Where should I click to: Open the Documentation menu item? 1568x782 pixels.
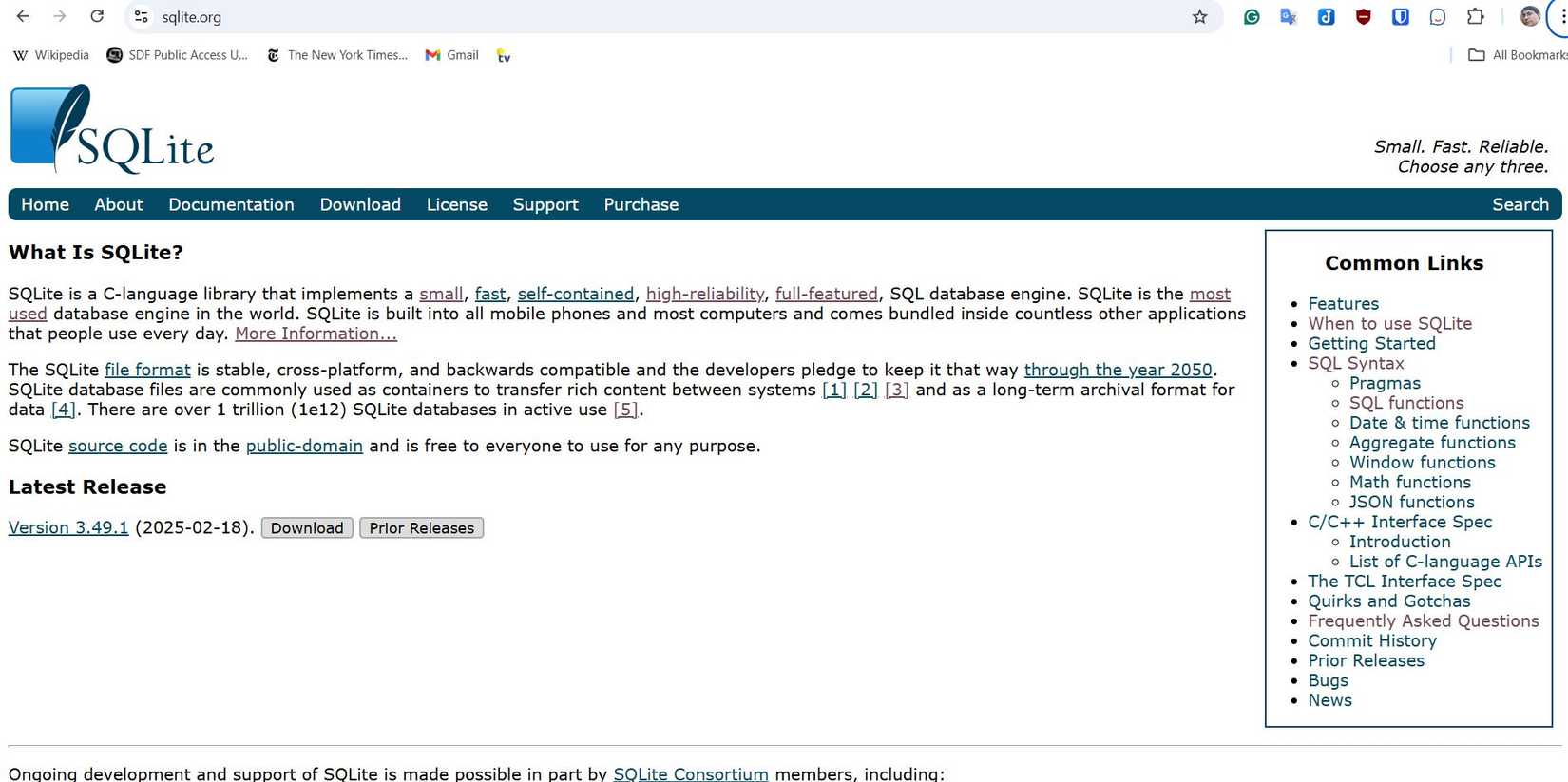pos(231,204)
